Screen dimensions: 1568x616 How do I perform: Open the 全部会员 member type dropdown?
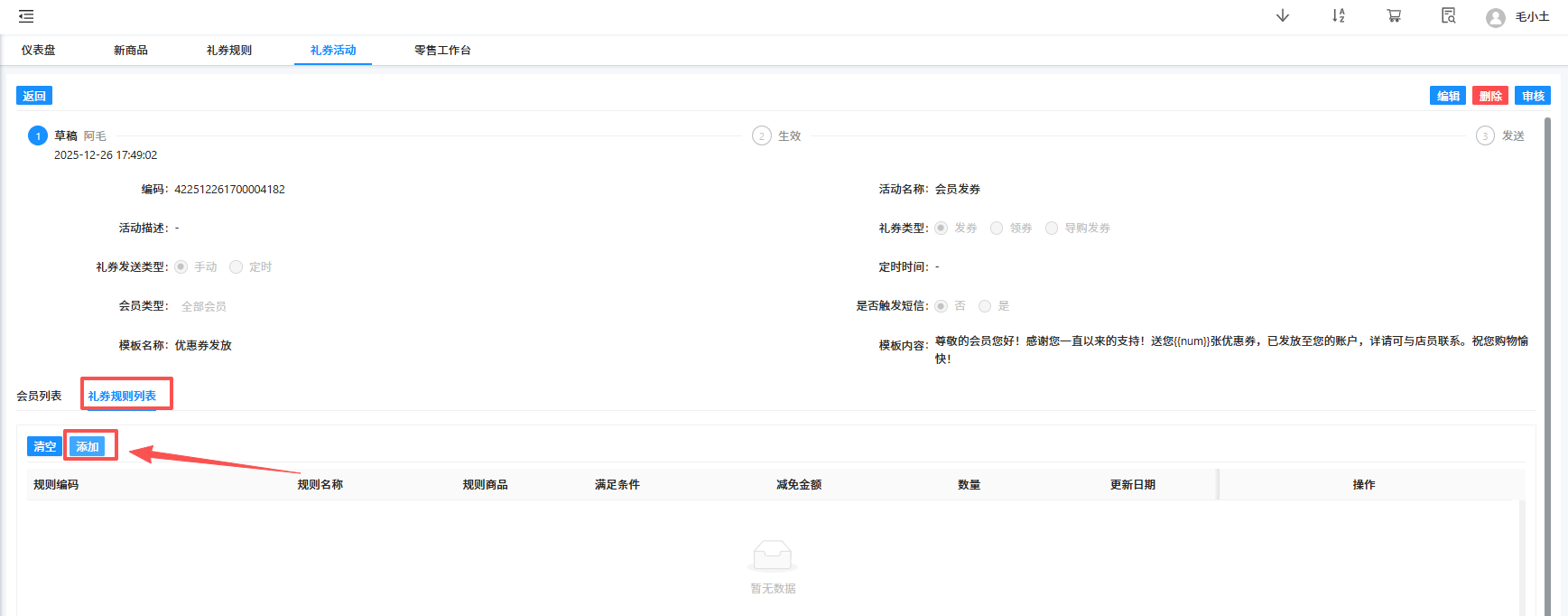(x=204, y=307)
